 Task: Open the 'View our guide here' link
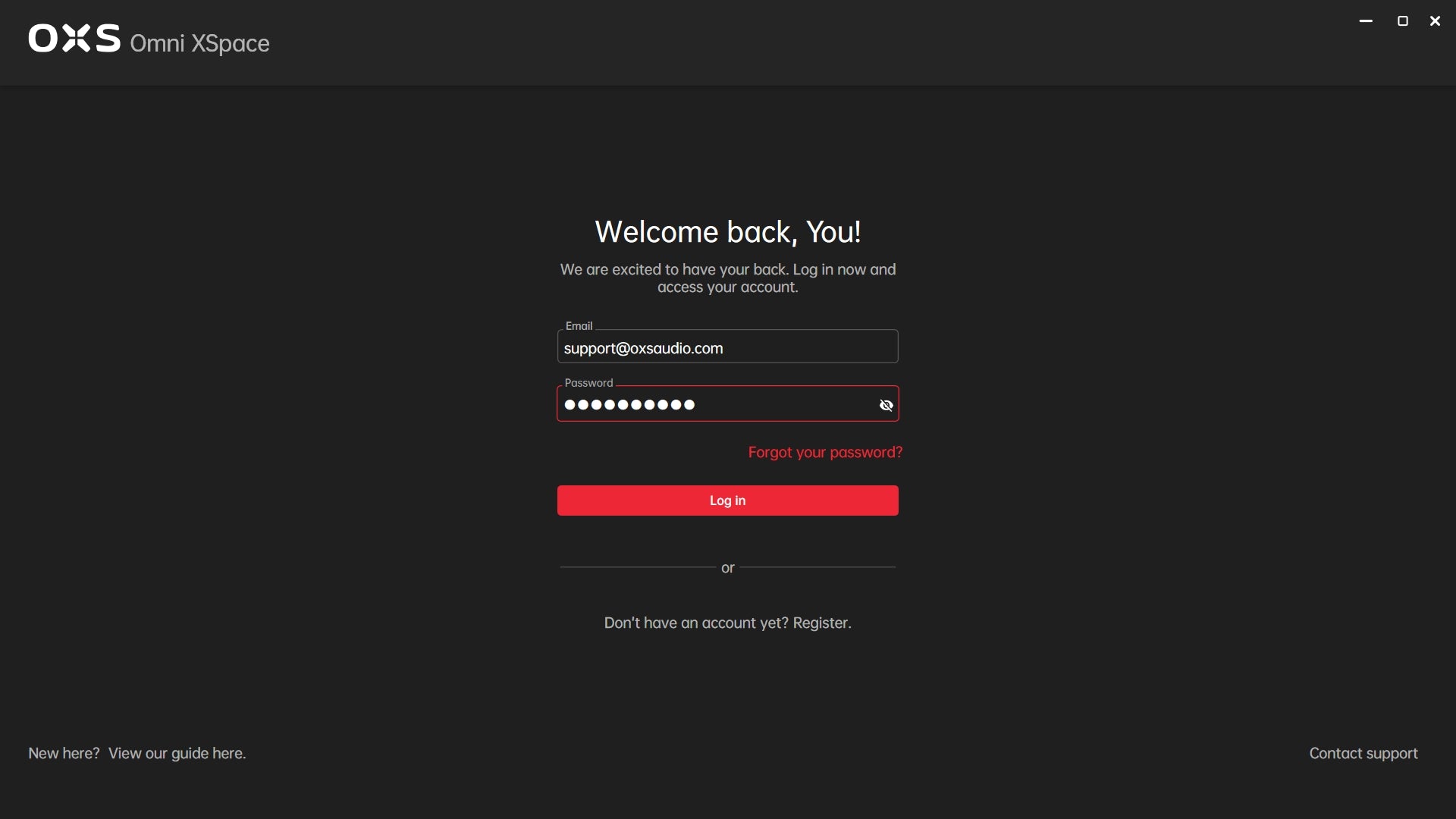[177, 754]
